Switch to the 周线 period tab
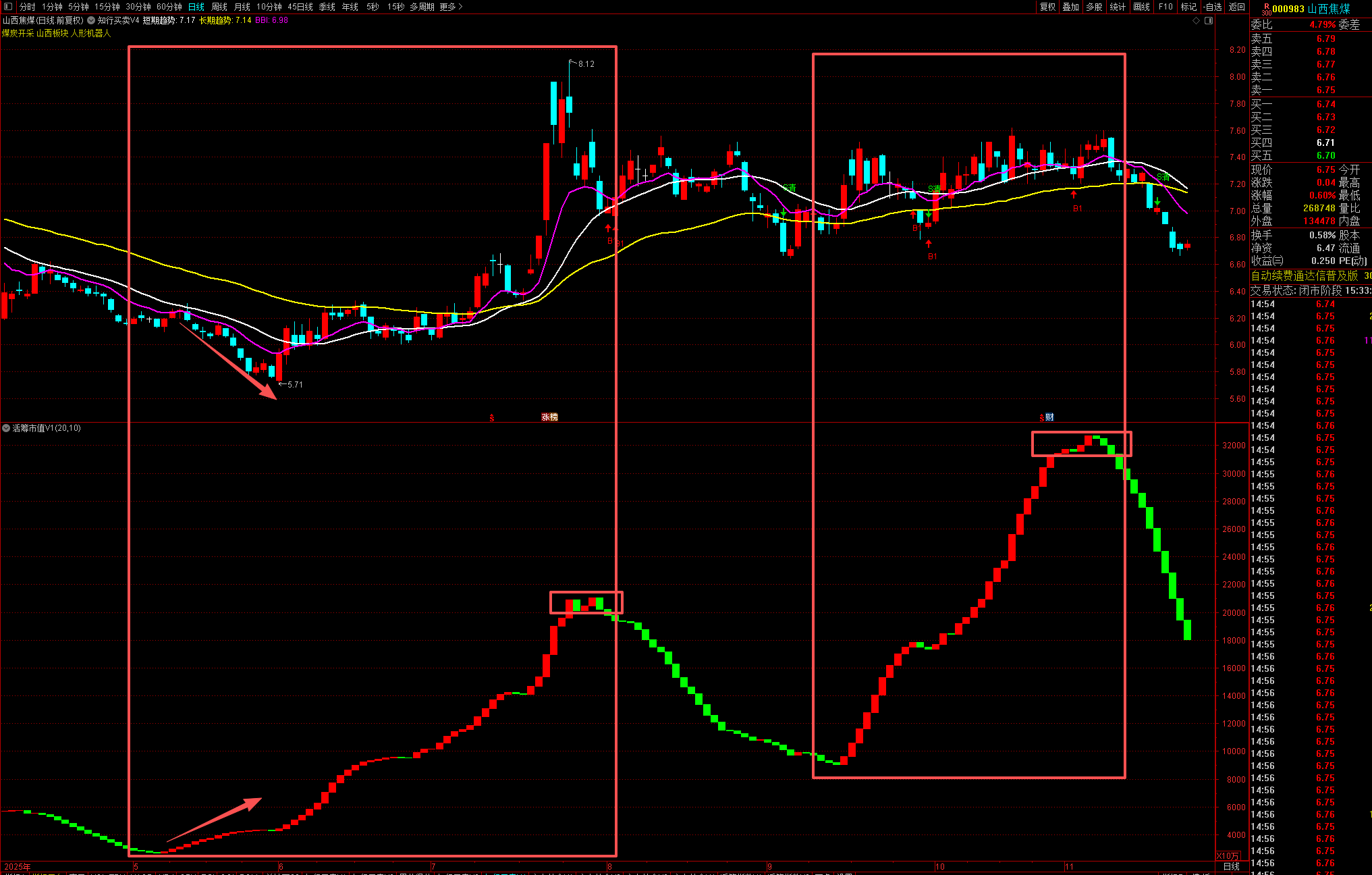The height and width of the screenshot is (875, 1372). [219, 7]
